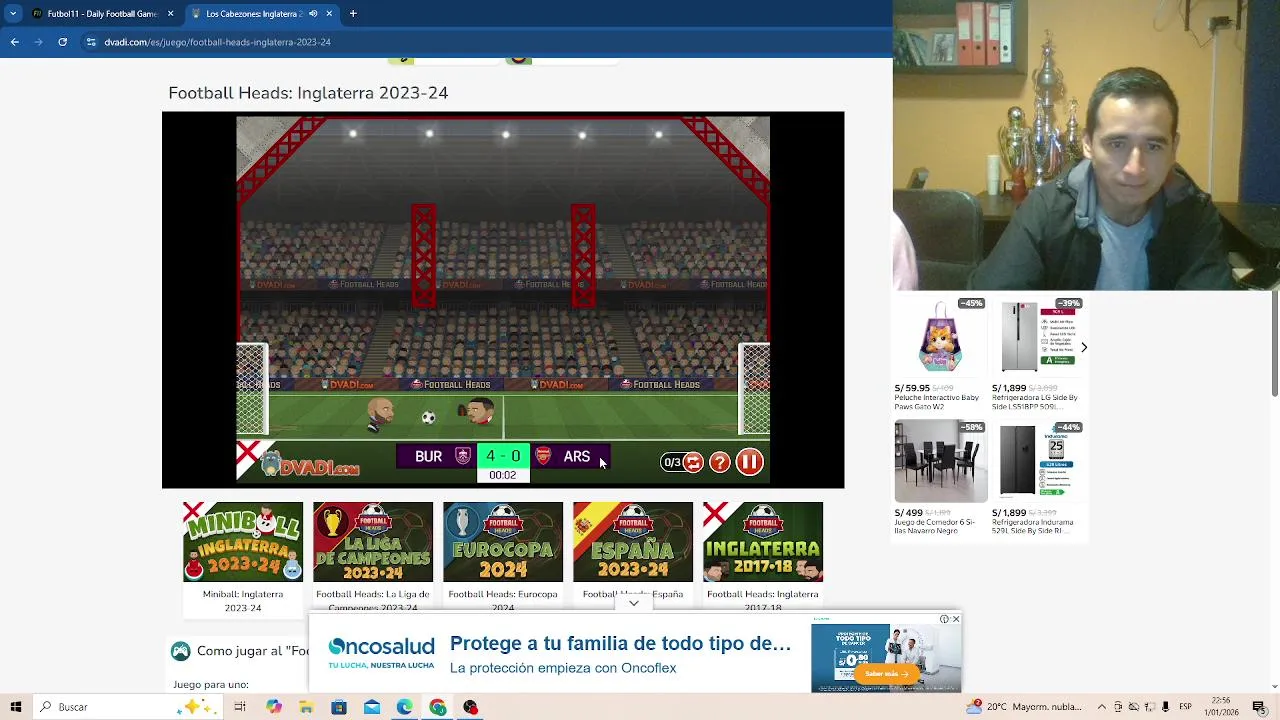
Task: Open the recording app icon in taskbar
Action: (471, 707)
